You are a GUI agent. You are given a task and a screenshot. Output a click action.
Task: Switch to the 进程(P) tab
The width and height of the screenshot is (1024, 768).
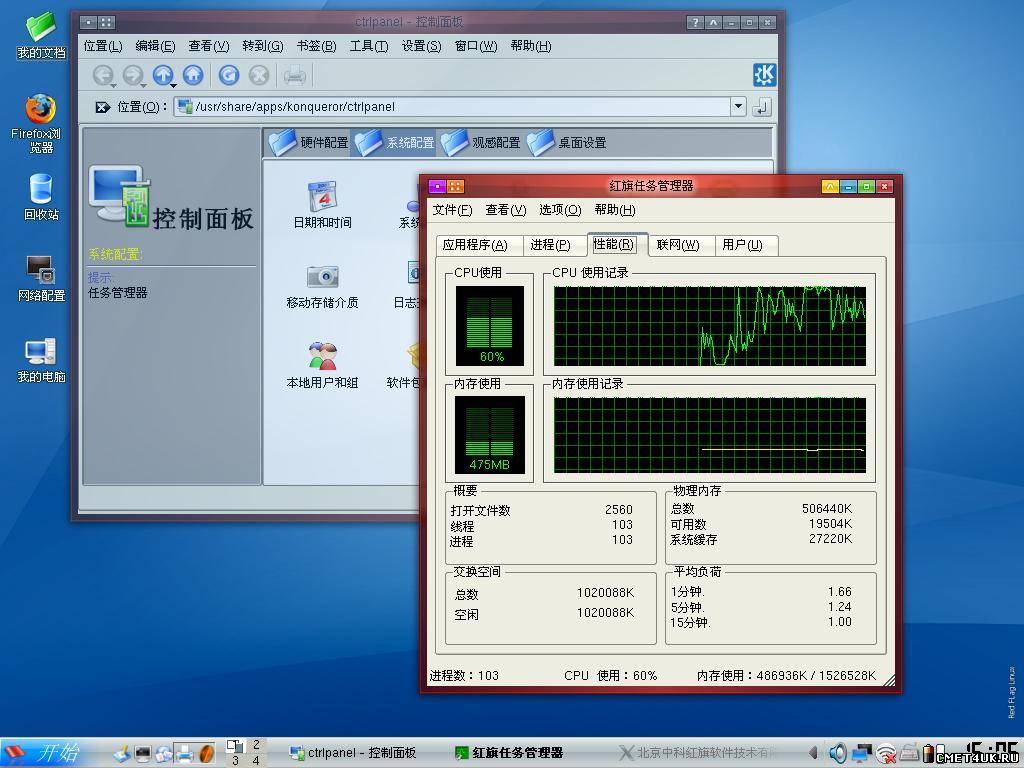coord(550,245)
